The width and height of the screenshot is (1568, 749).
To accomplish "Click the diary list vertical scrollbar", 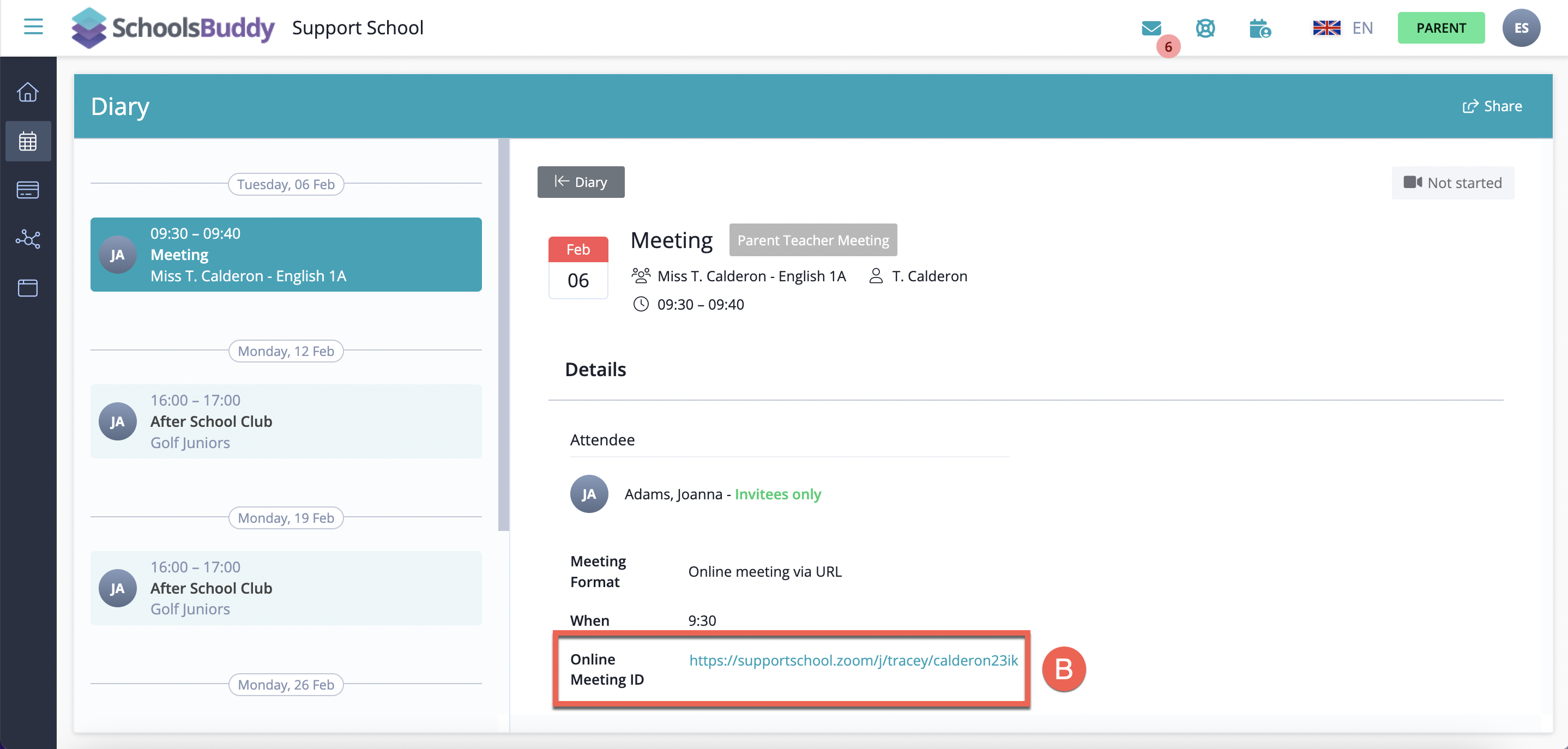I will coord(503,335).
